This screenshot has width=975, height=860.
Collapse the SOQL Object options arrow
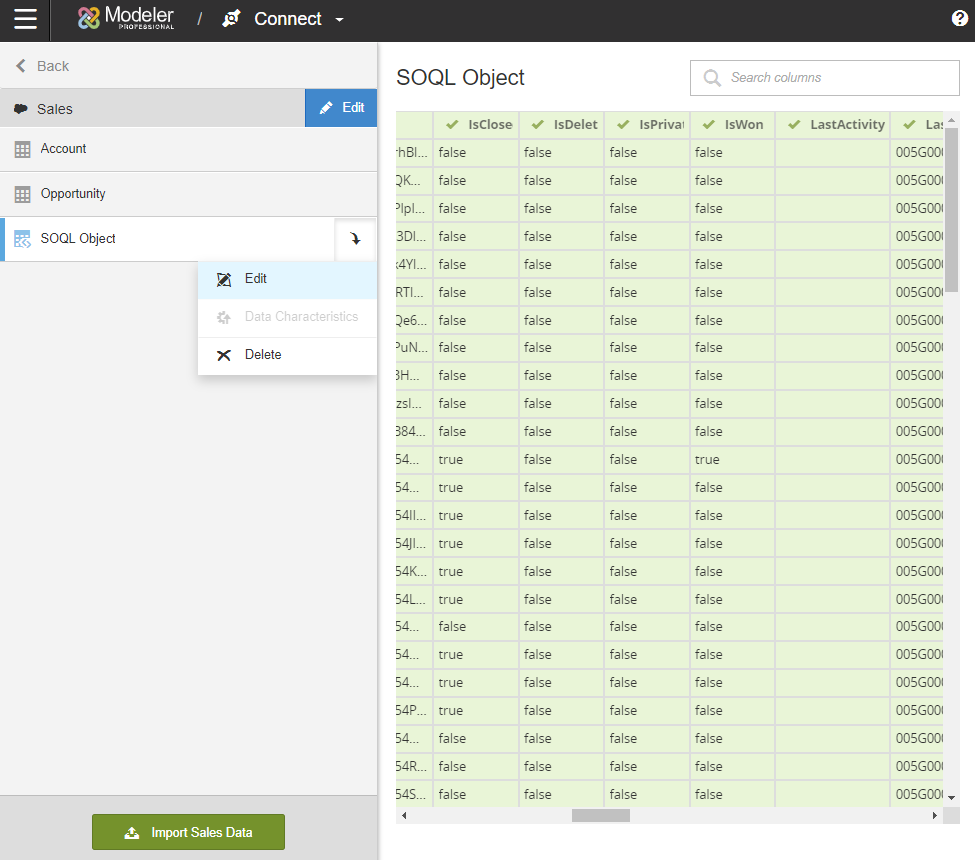click(x=355, y=240)
